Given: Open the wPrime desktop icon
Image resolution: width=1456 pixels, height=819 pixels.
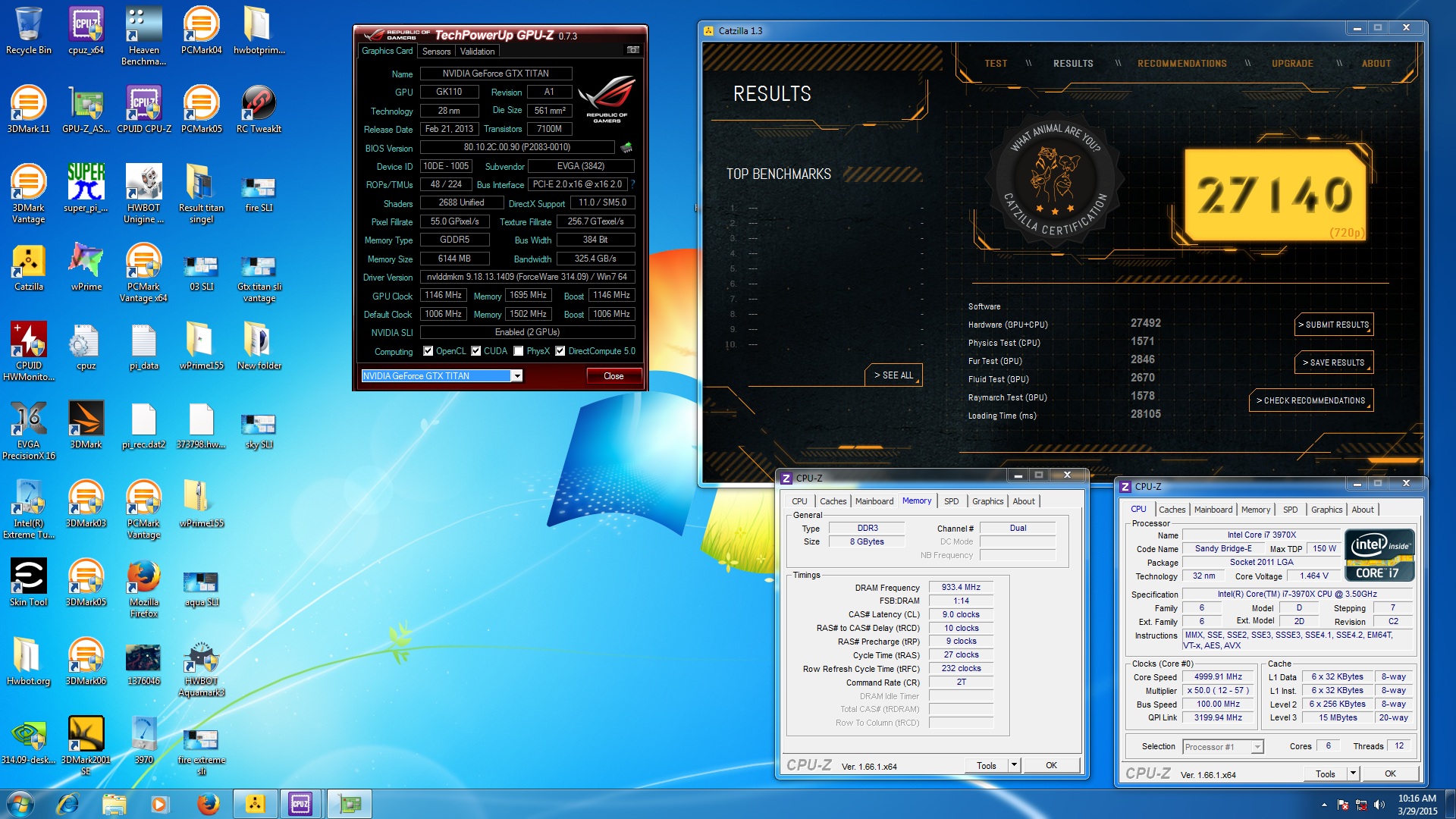Looking at the screenshot, I should pyautogui.click(x=86, y=268).
